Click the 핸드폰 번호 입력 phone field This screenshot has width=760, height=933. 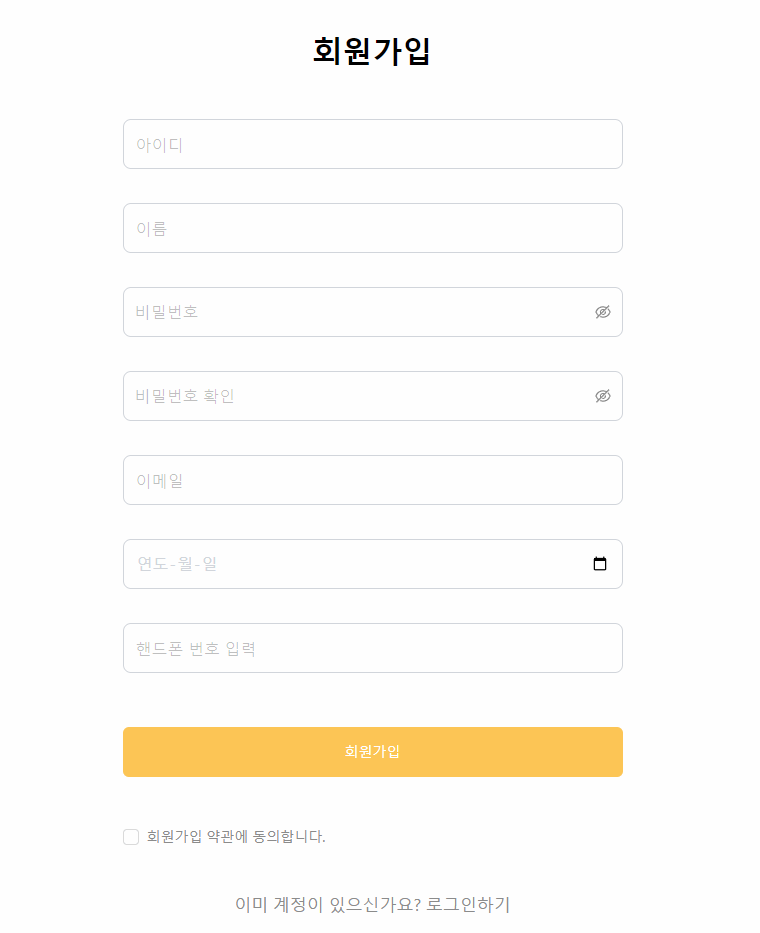click(372, 648)
